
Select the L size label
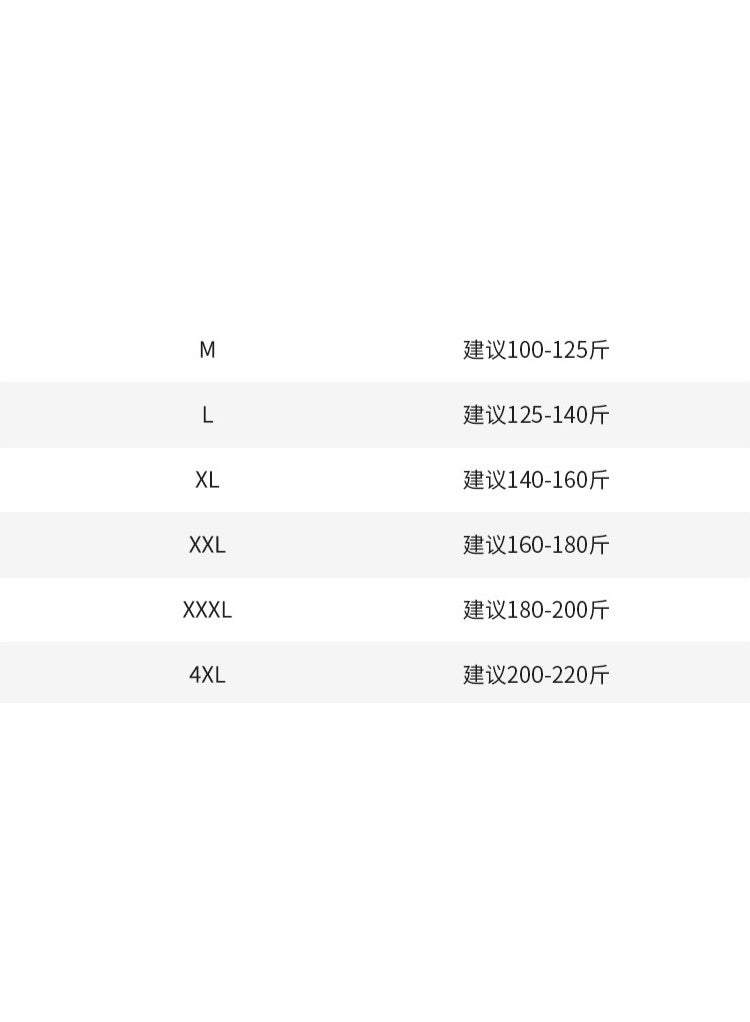[x=207, y=415]
